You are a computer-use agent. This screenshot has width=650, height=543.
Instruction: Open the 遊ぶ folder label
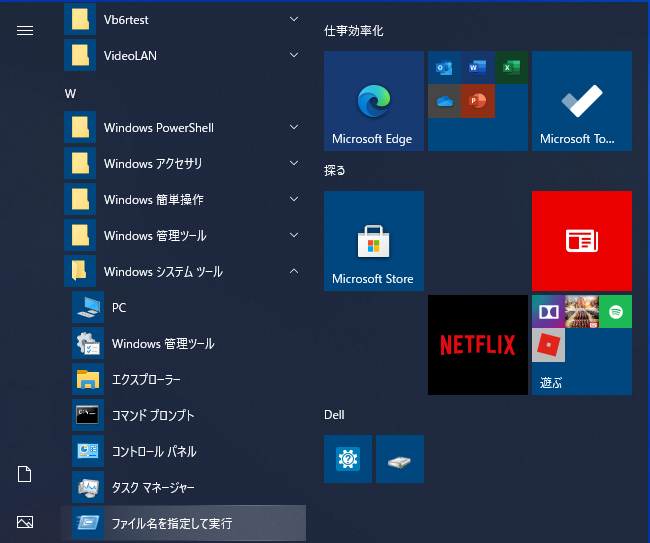(551, 382)
